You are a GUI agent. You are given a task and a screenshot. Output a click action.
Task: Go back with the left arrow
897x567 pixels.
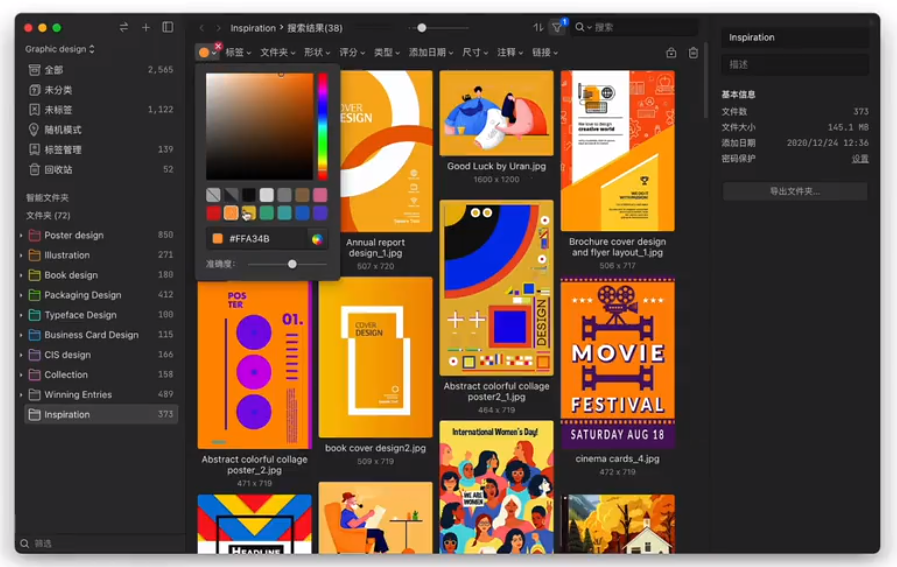point(201,27)
